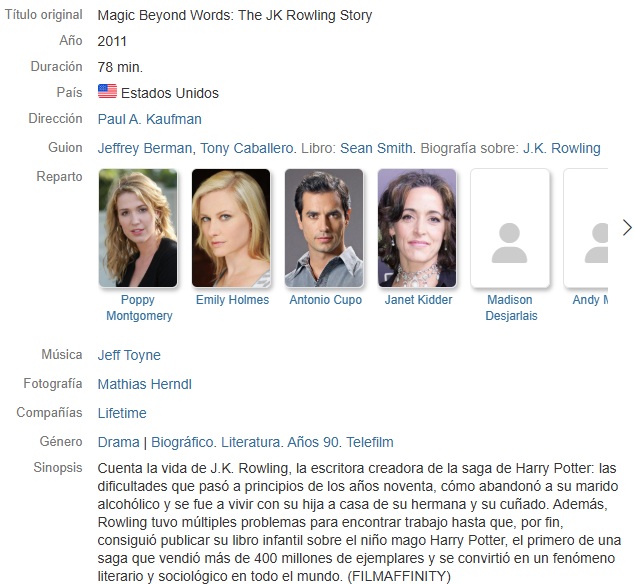Click the United States flag icon
The image size is (635, 584).
tap(107, 92)
